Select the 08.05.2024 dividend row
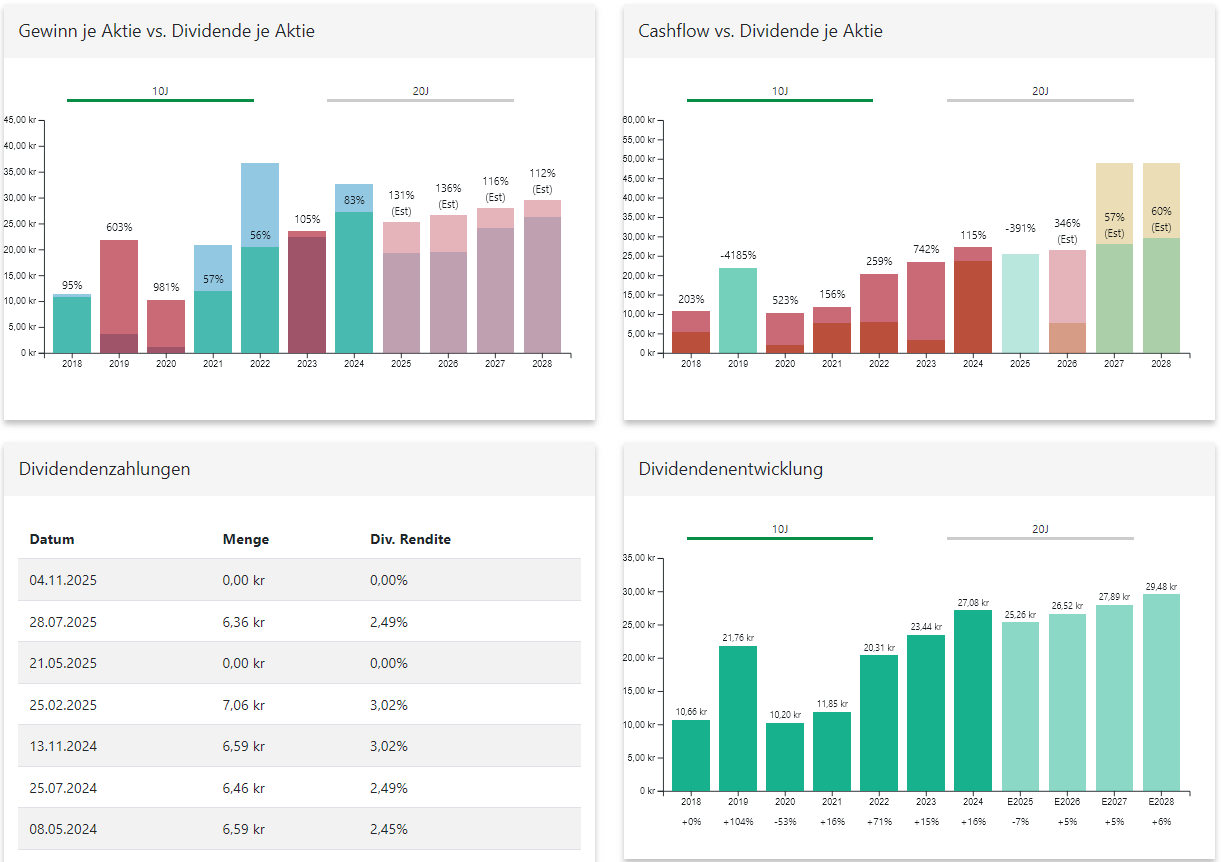Screen dimensions: 1221x862 (x=299, y=829)
